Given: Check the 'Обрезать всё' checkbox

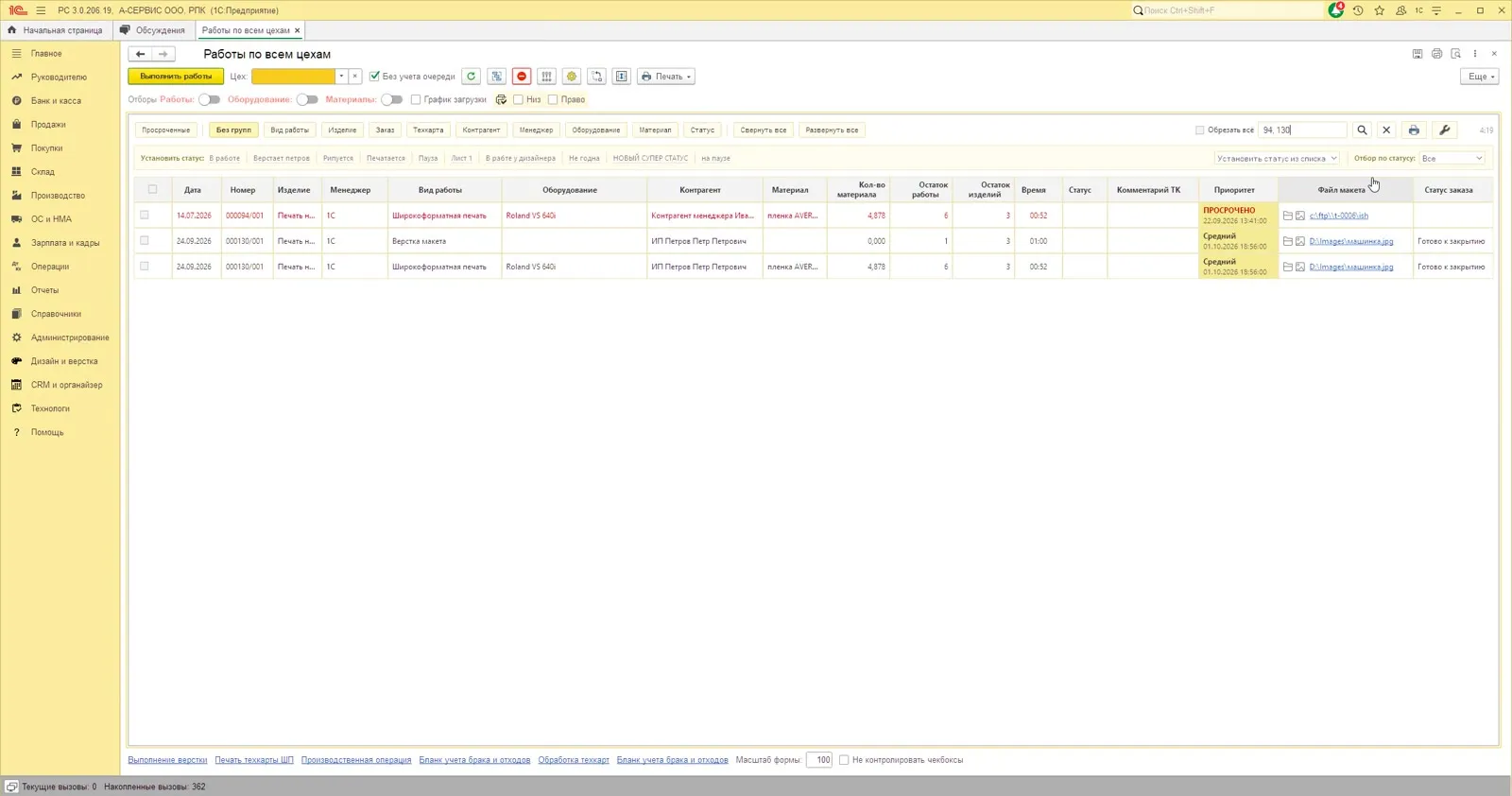Looking at the screenshot, I should 1200,130.
